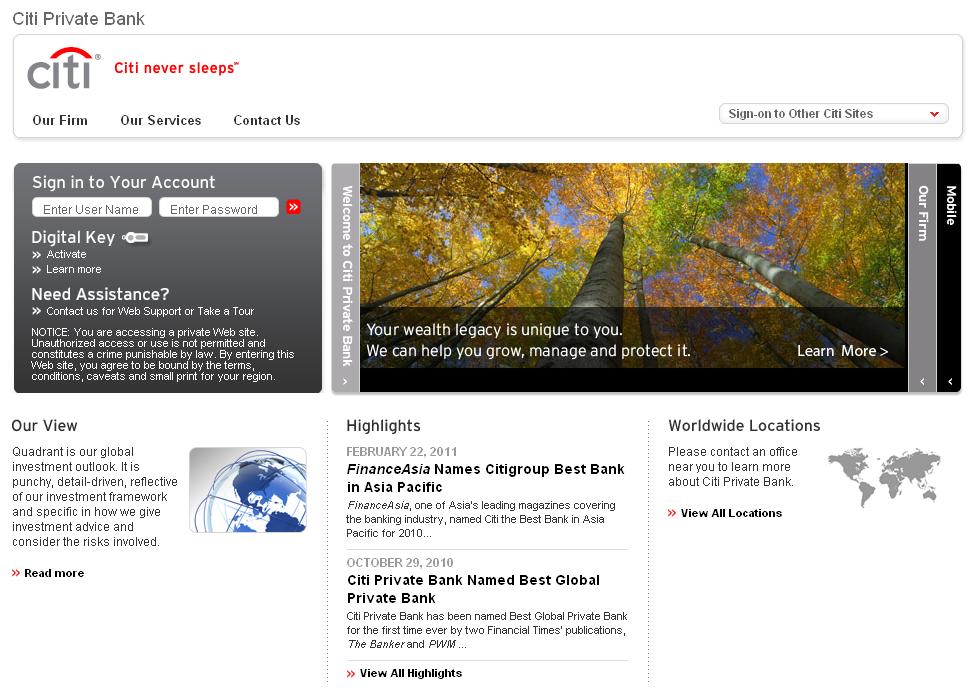Focus the Enter Password field
The height and width of the screenshot is (688, 979).
tap(219, 209)
